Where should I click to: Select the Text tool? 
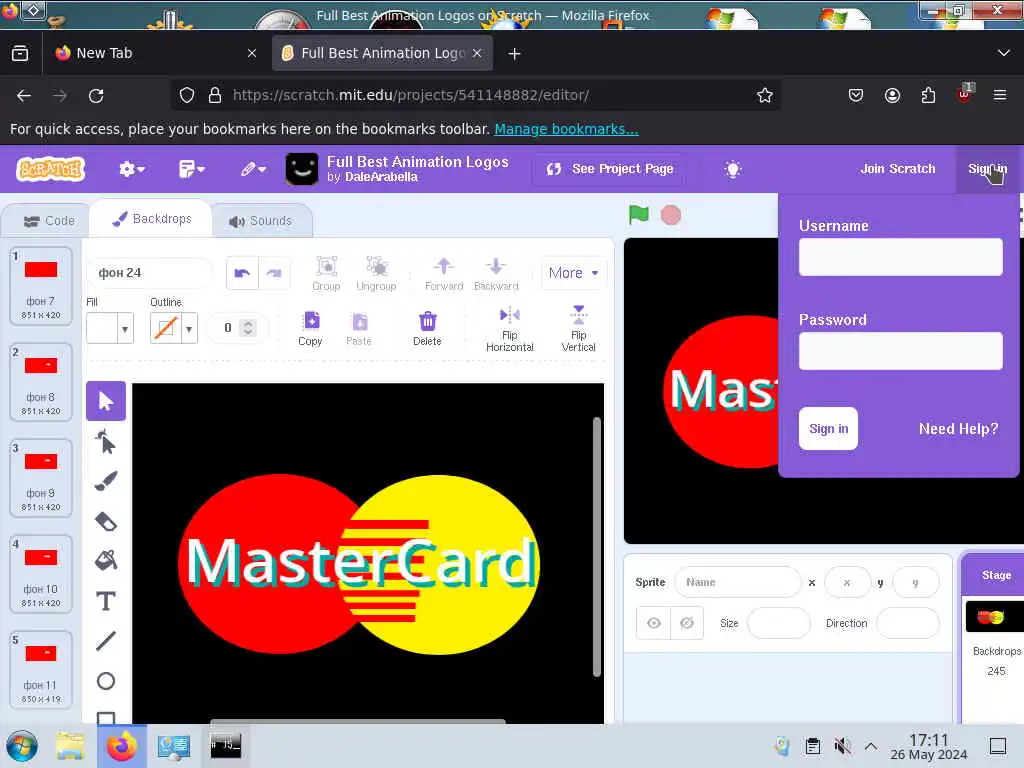pos(106,601)
